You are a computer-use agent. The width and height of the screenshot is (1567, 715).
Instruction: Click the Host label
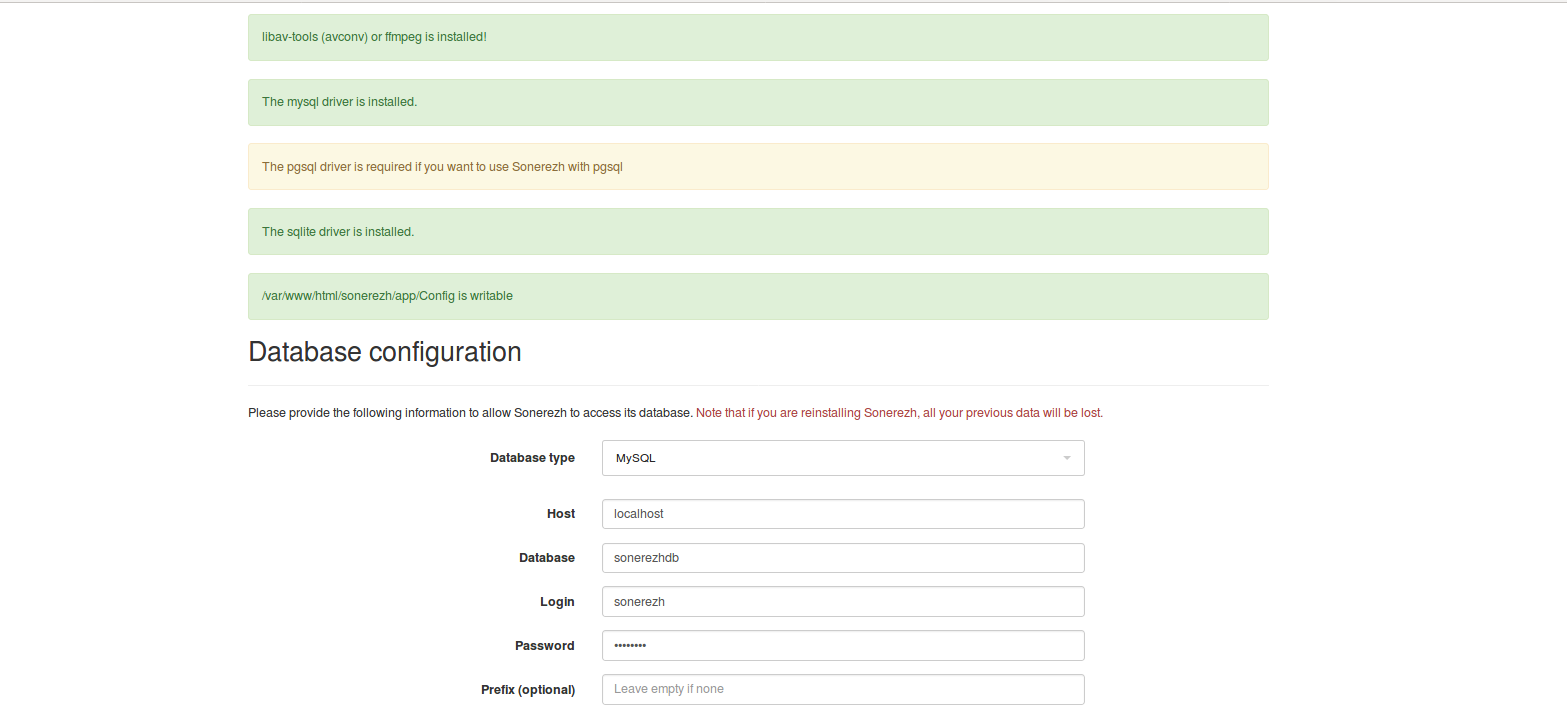[x=561, y=514]
